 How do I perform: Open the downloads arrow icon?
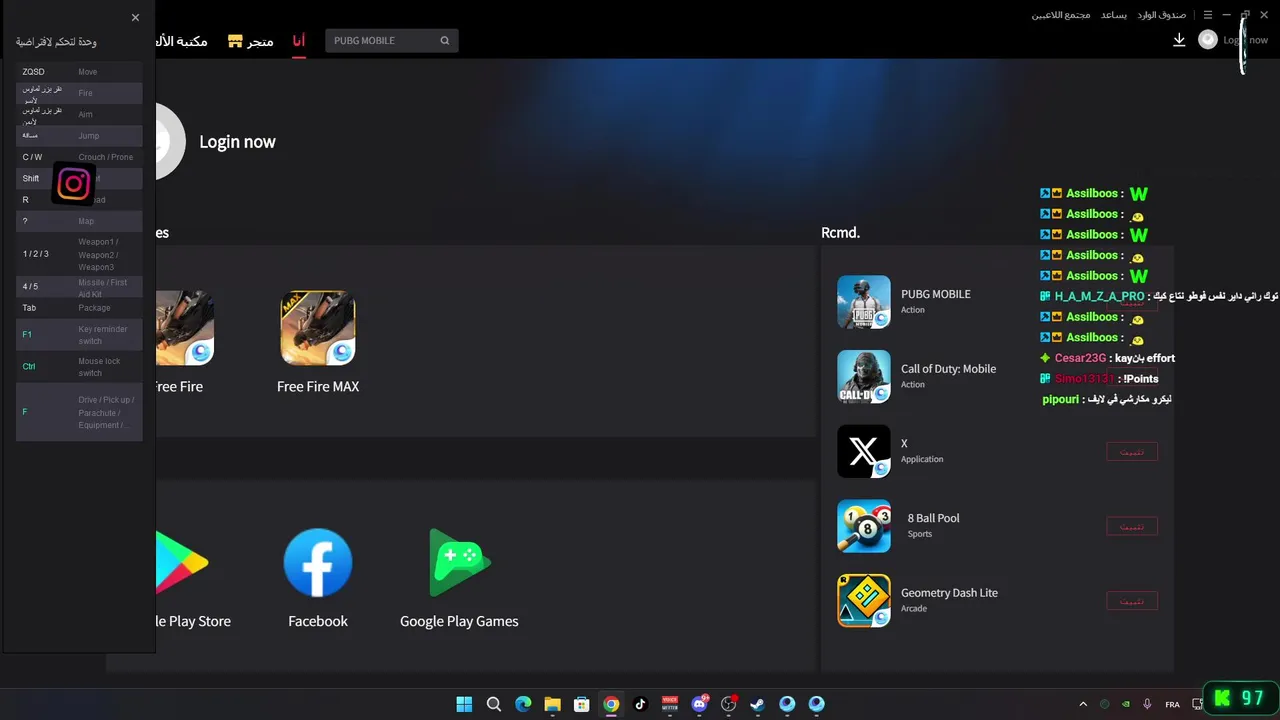click(x=1179, y=40)
